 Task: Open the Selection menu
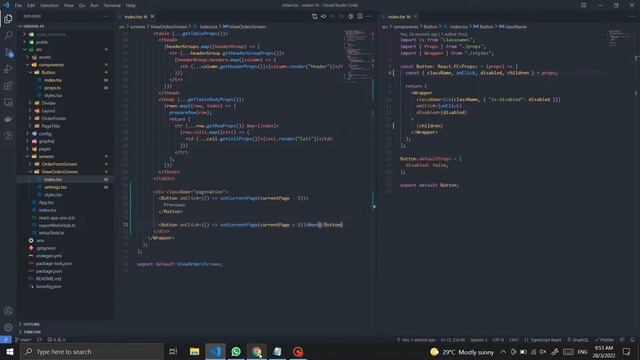(49, 5)
